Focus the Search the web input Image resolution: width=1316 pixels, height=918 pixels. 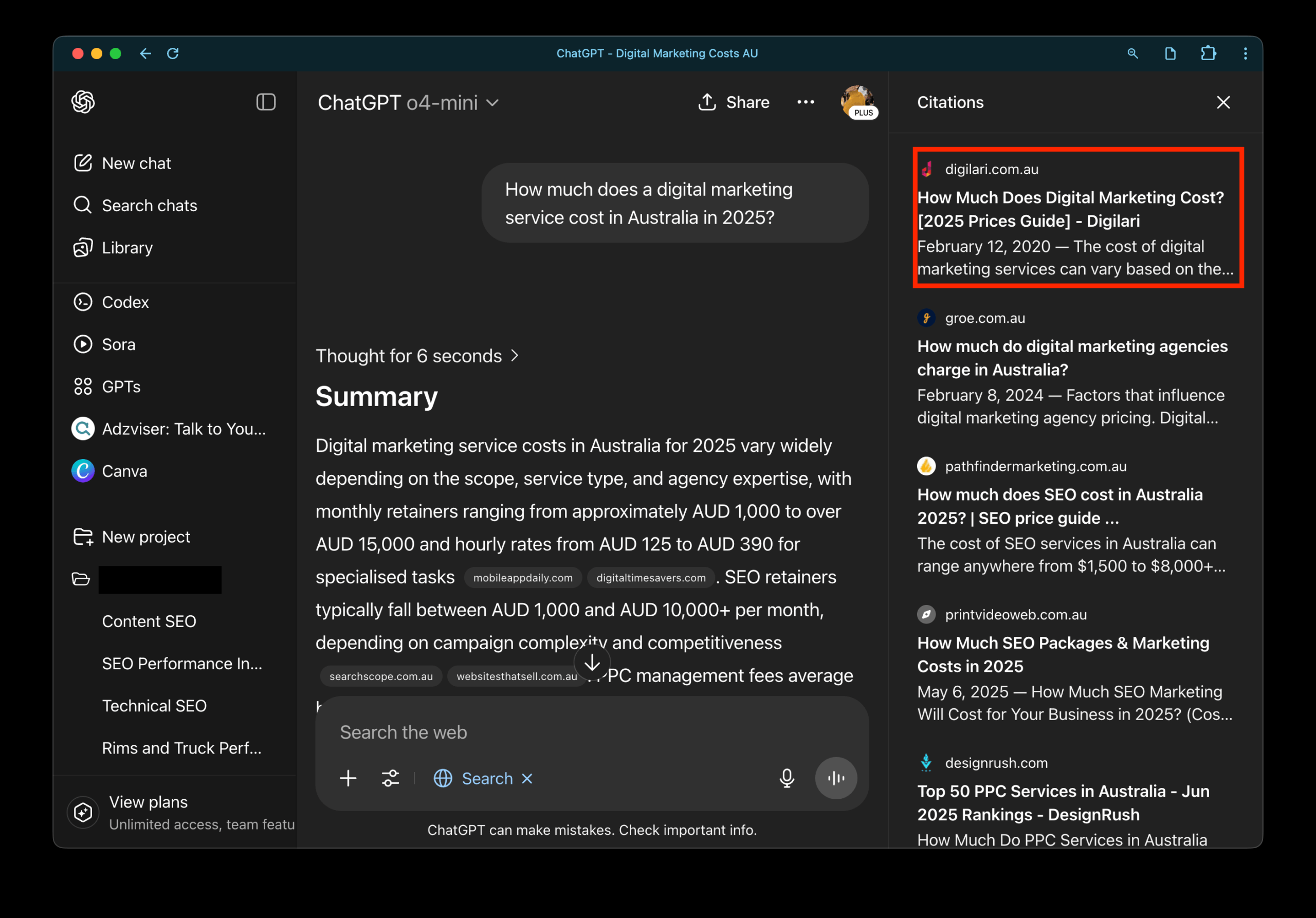[x=592, y=732]
